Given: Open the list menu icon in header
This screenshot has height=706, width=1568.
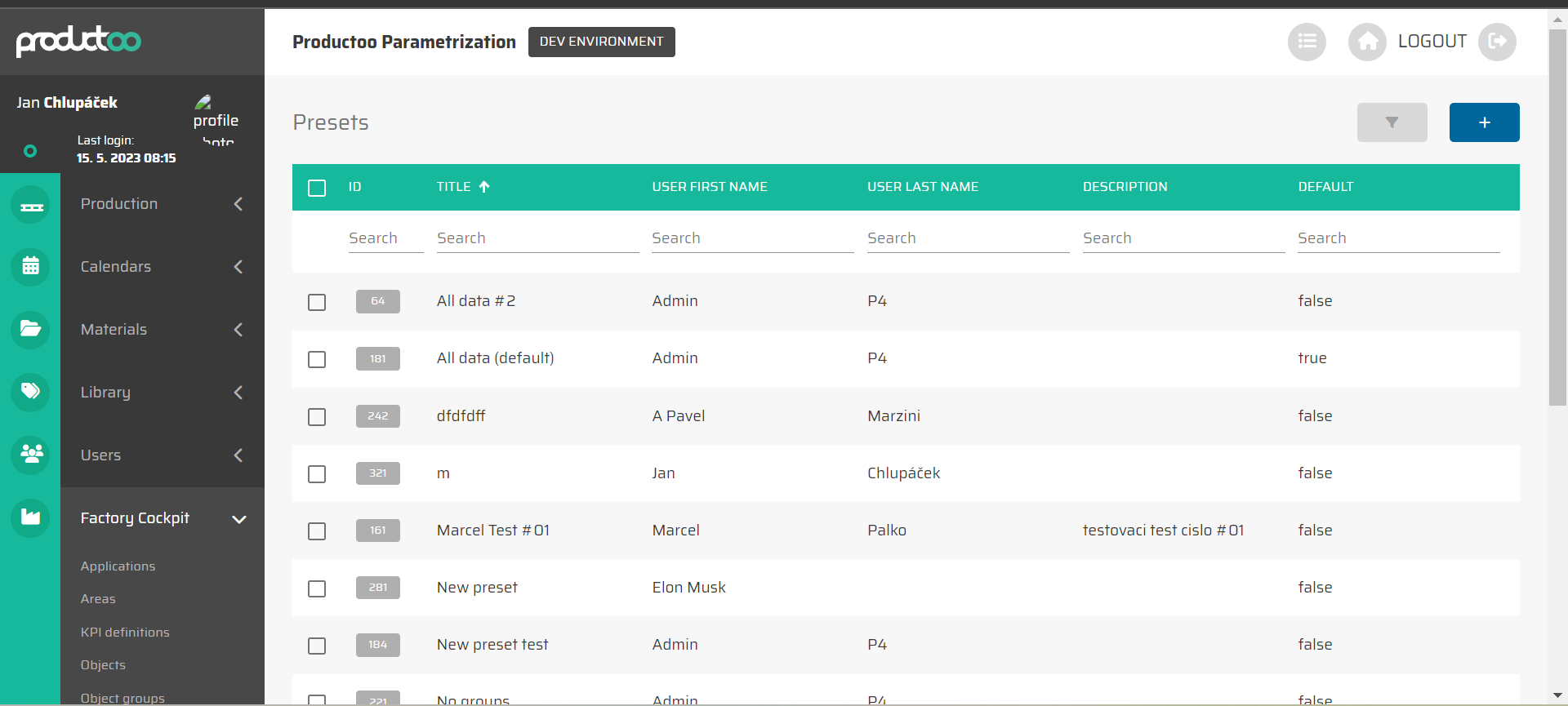Looking at the screenshot, I should point(1307,42).
